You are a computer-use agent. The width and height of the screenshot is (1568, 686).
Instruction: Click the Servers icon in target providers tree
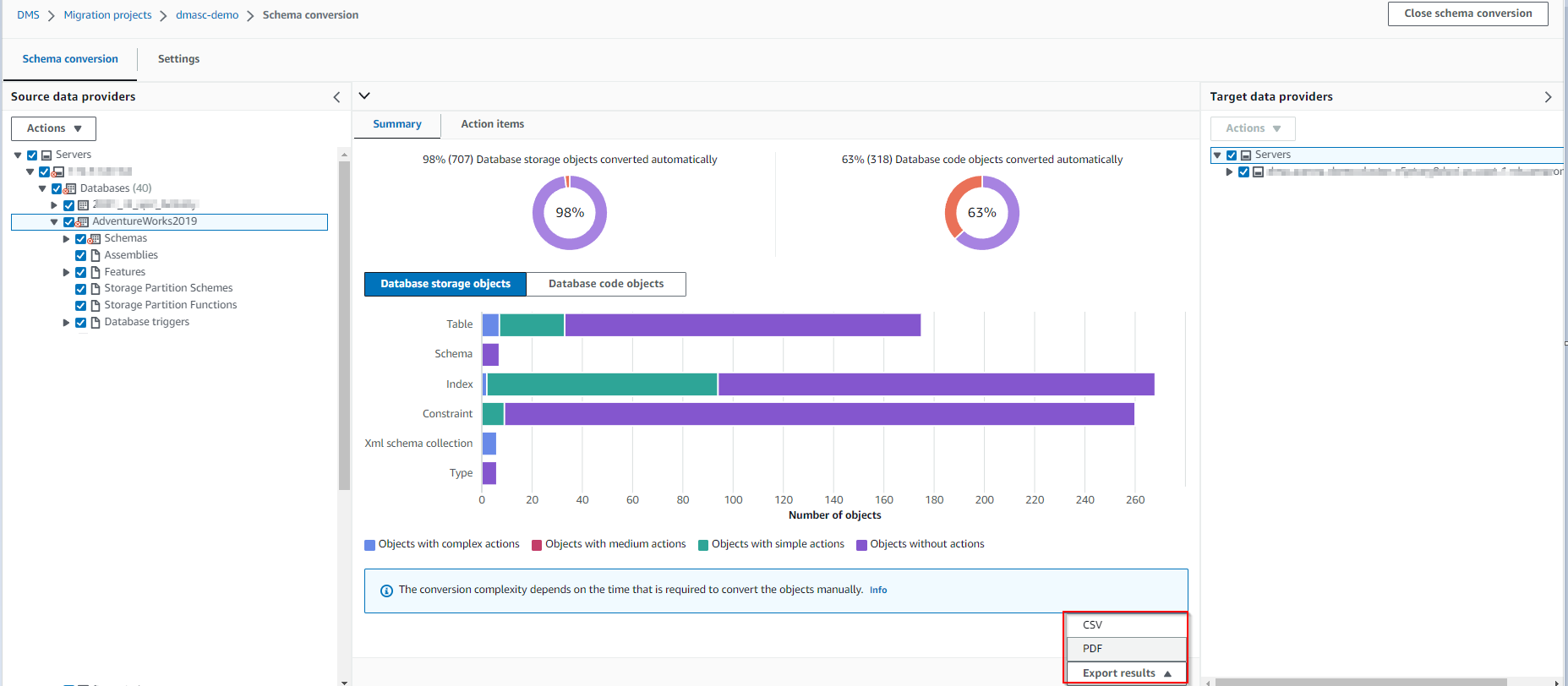[1246, 155]
